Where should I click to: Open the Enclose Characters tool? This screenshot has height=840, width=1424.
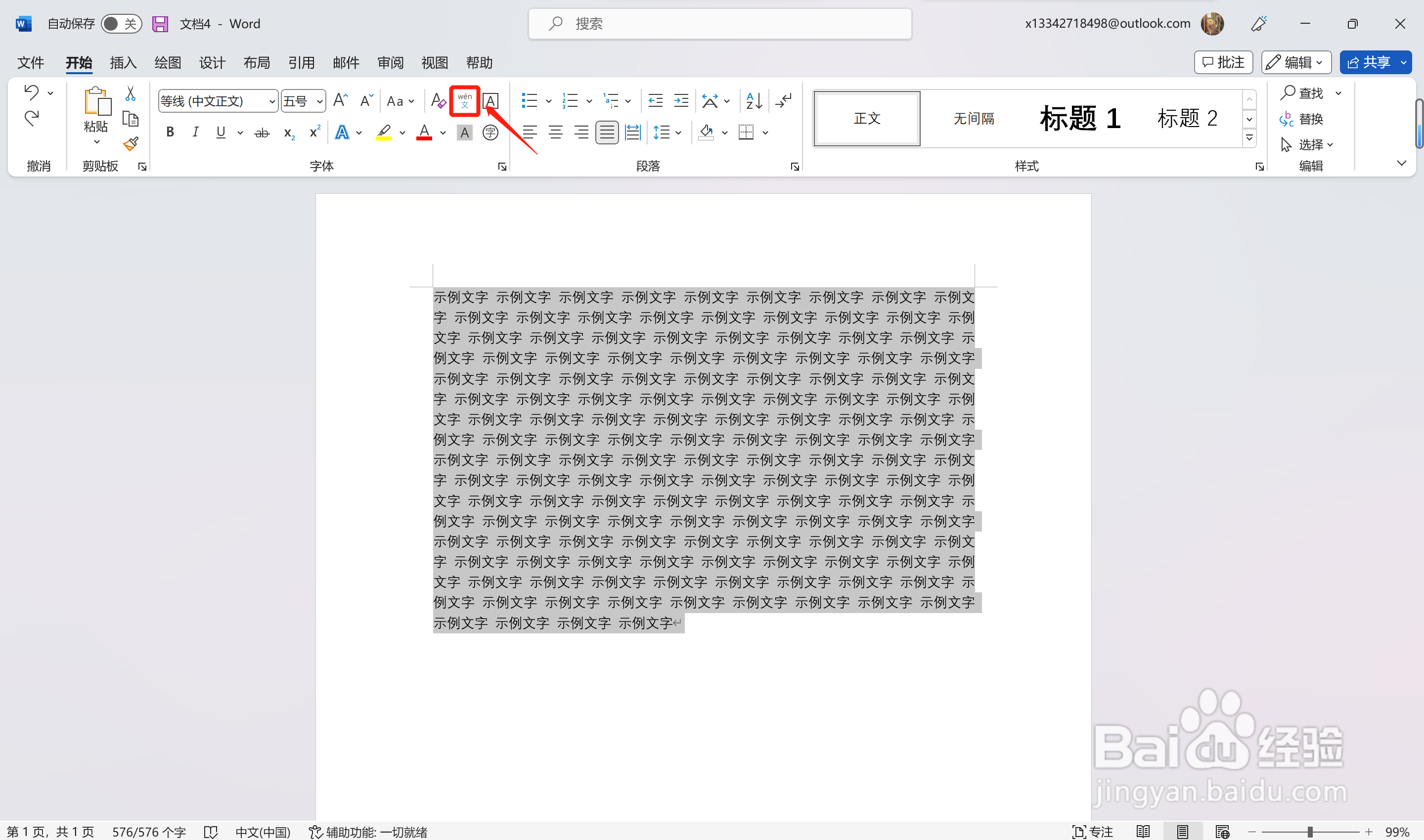490,133
